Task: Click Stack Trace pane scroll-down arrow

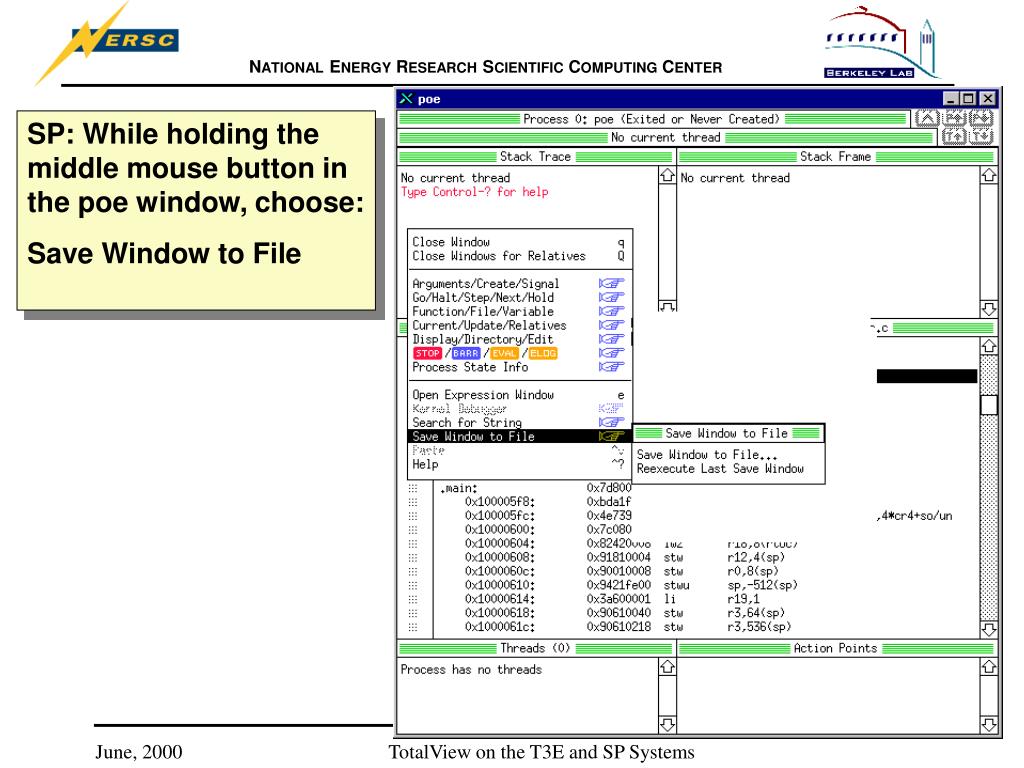Action: click(667, 306)
